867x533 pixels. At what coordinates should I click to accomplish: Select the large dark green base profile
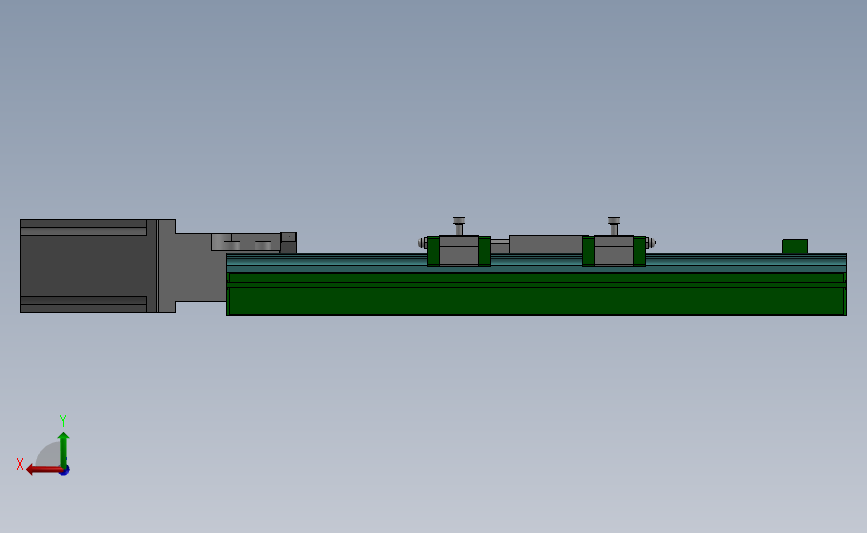(x=536, y=294)
